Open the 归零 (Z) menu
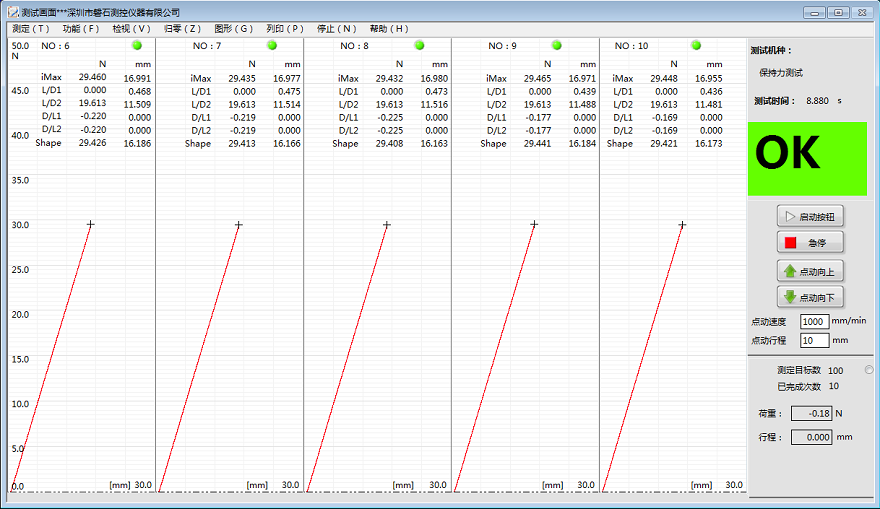 pos(182,29)
